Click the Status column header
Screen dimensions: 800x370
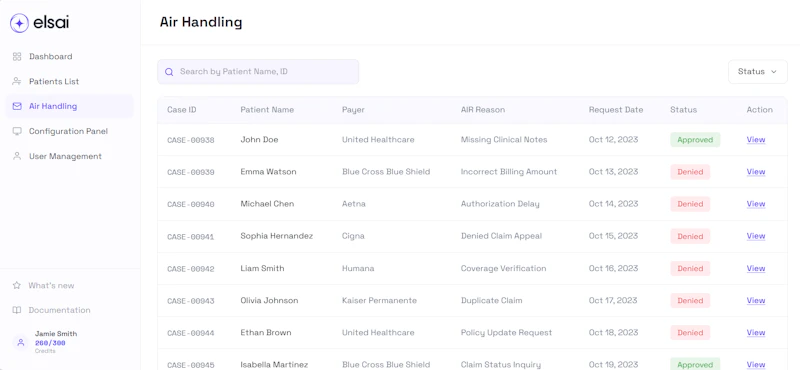[683, 110]
